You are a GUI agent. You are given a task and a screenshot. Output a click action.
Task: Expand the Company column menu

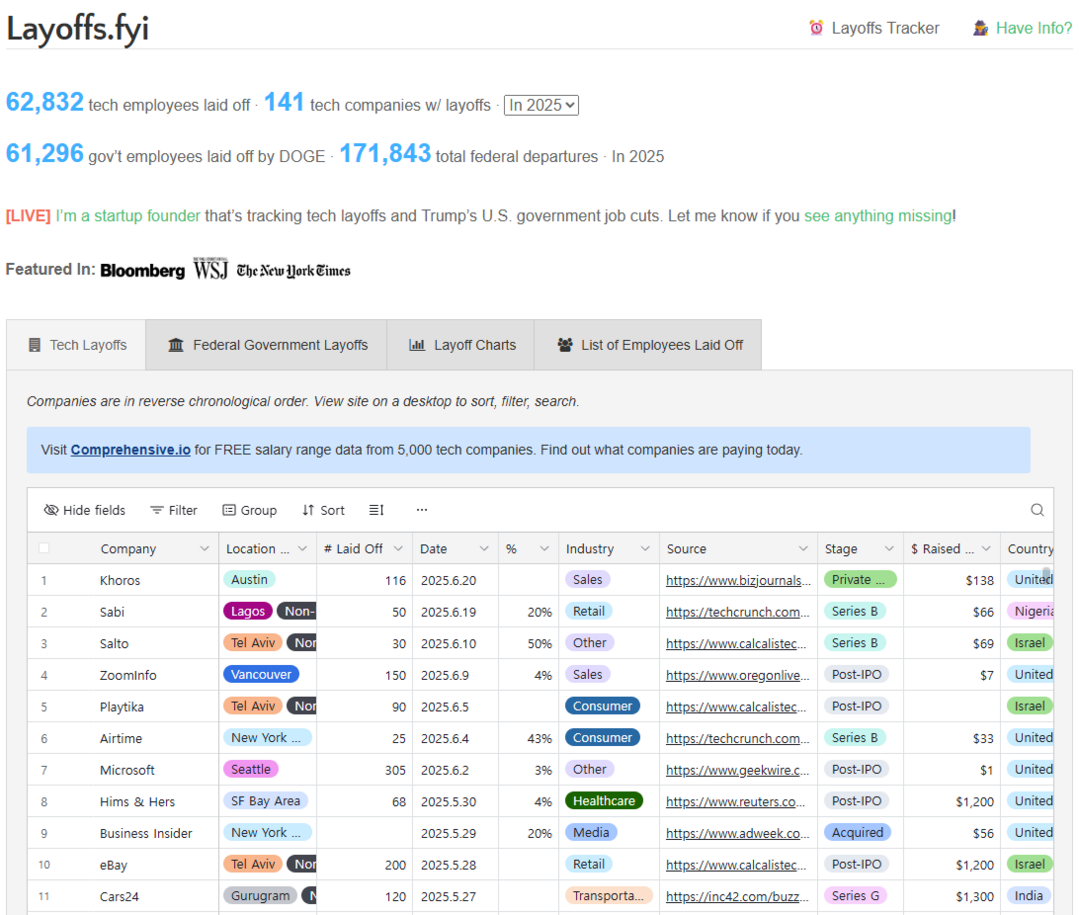pyautogui.click(x=204, y=548)
